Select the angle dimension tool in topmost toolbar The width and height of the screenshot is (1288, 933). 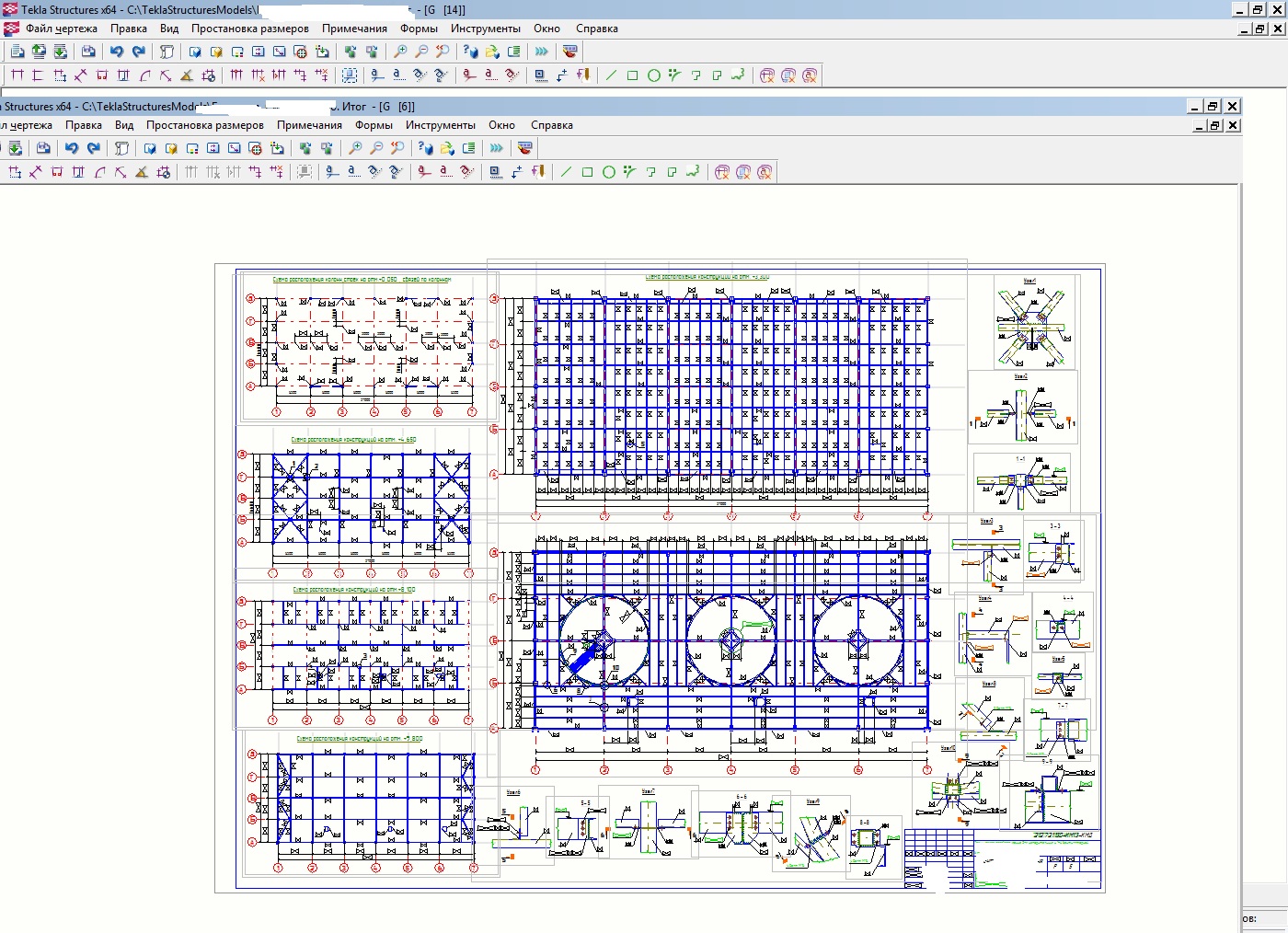[187, 75]
